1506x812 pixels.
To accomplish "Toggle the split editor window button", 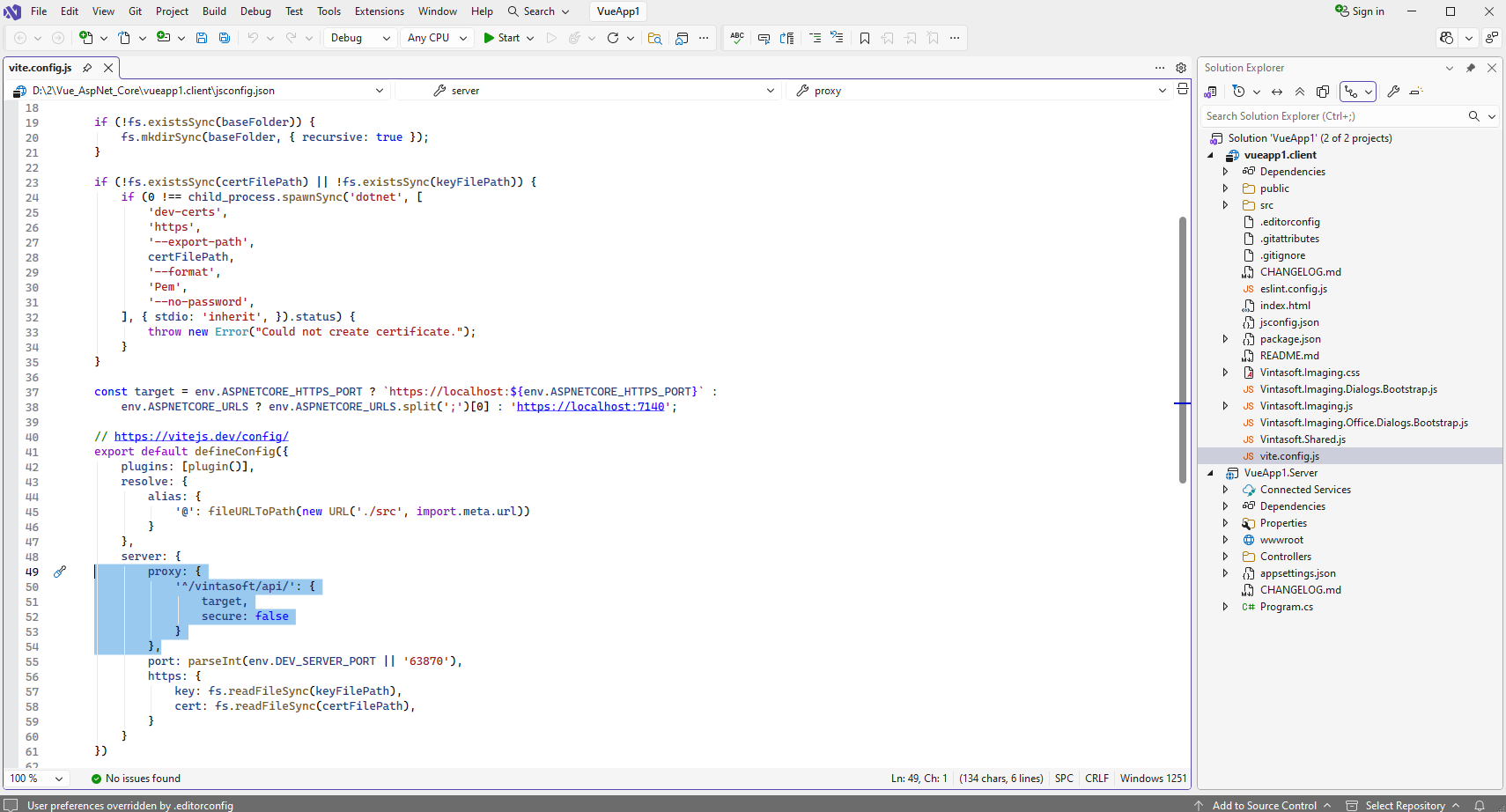I will tap(1183, 90).
